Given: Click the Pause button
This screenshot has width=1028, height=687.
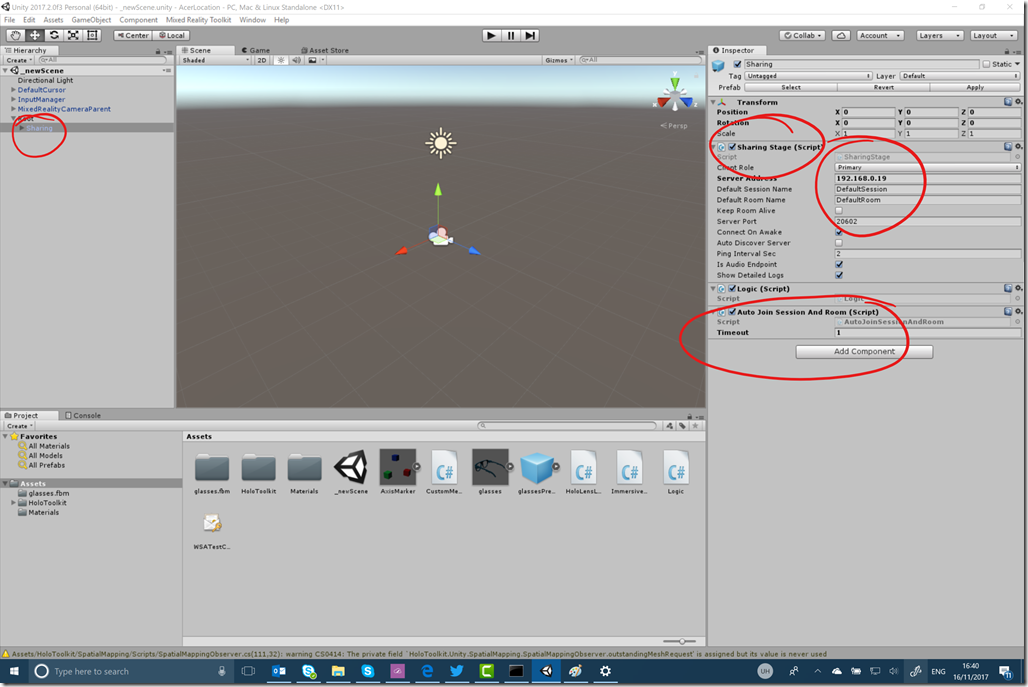Looking at the screenshot, I should tap(511, 35).
